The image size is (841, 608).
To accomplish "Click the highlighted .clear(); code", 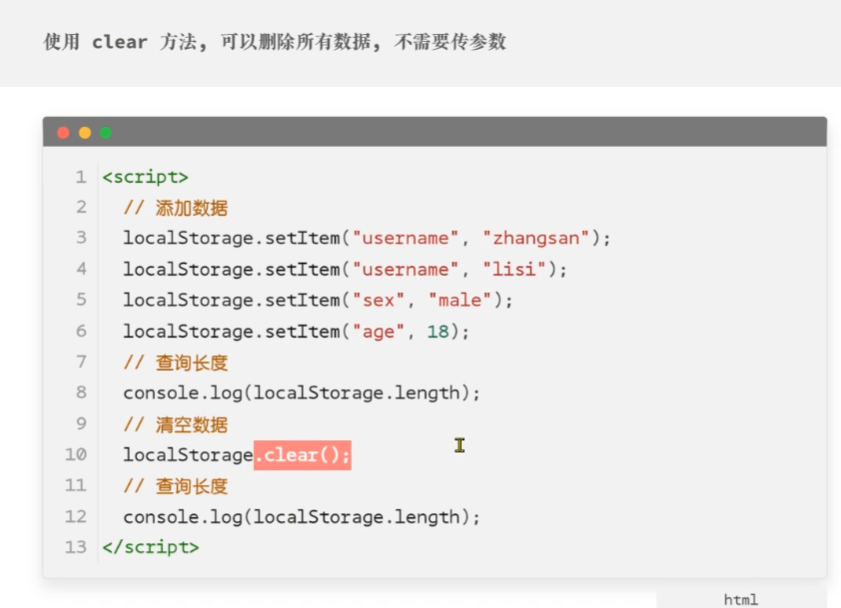I will (302, 455).
